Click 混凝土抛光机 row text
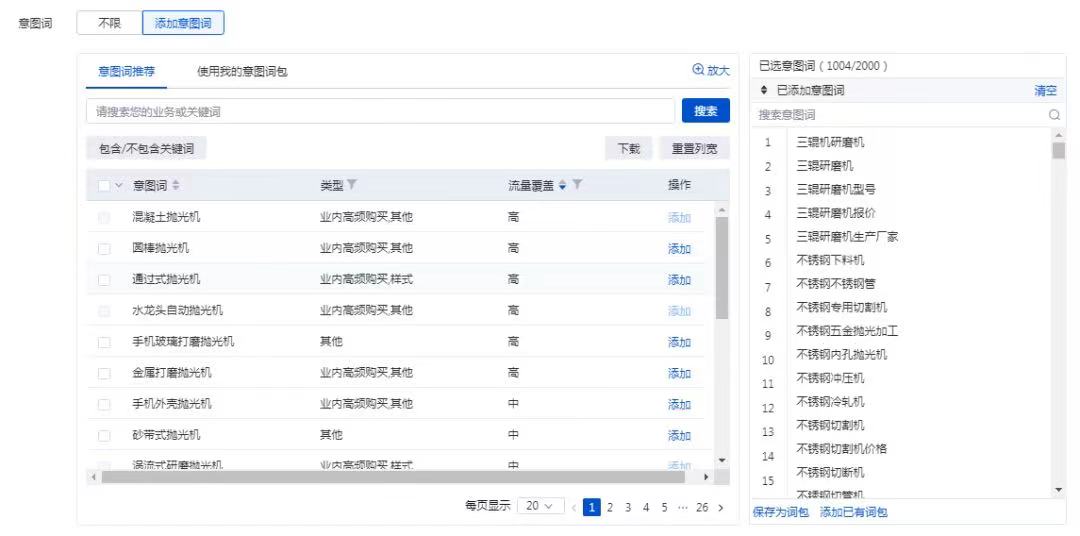The image size is (1080, 536). click(166, 217)
